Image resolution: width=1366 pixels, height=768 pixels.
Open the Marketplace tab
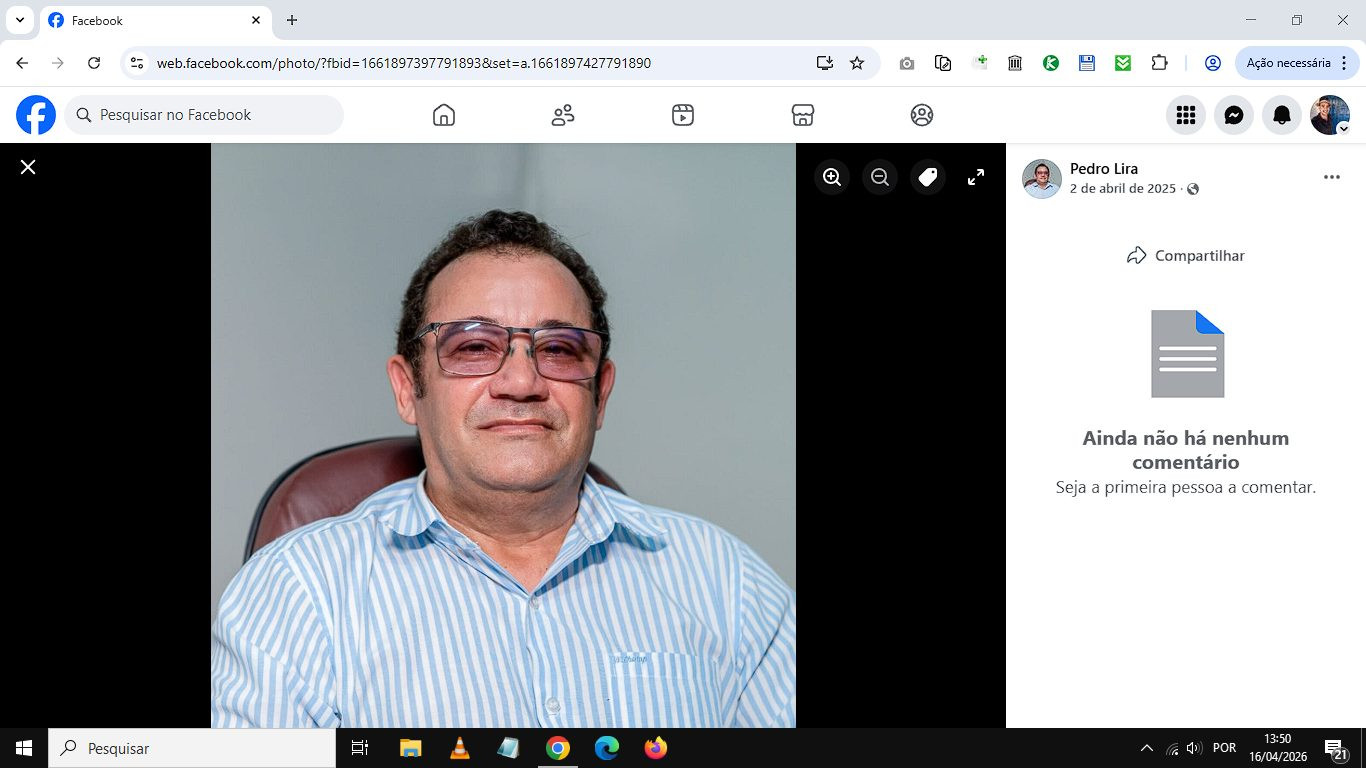point(802,115)
